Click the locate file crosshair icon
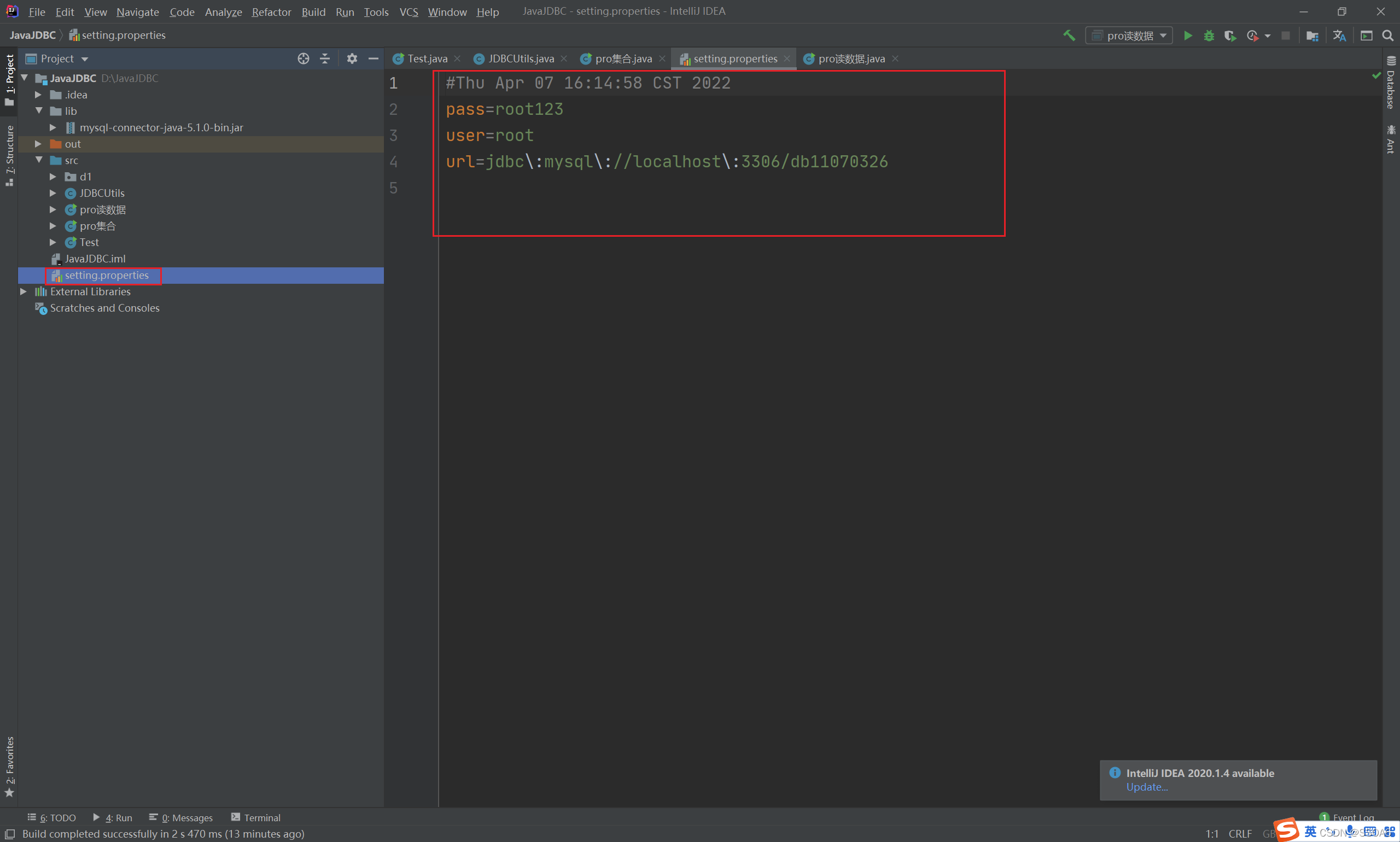This screenshot has height=842, width=1400. (303, 59)
